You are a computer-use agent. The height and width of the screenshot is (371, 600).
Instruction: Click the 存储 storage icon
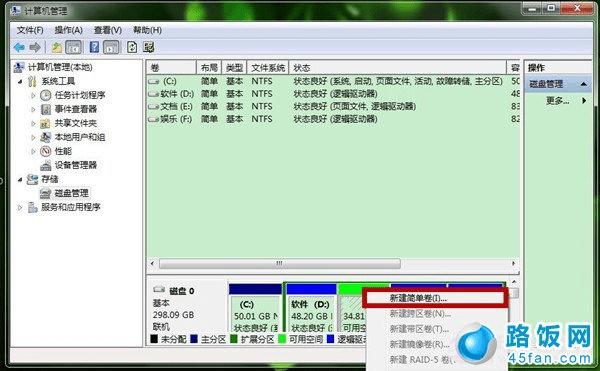tap(33, 179)
